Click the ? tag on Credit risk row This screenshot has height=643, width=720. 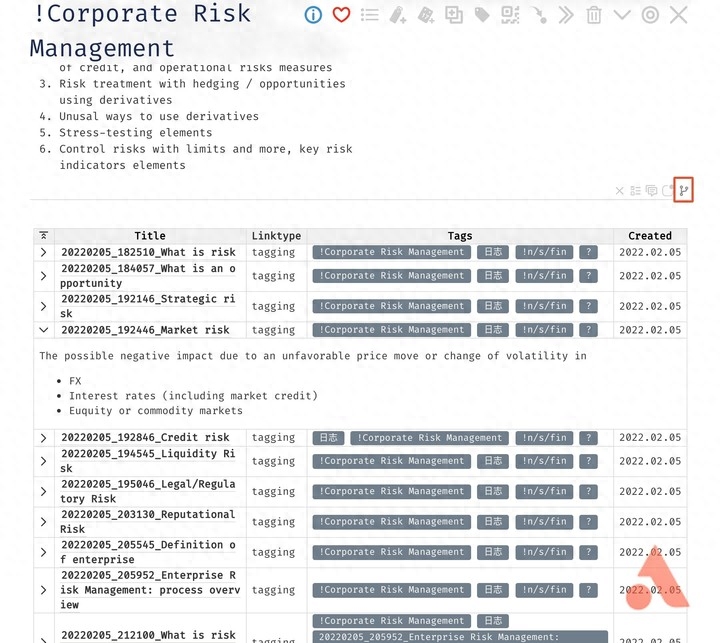(x=588, y=438)
